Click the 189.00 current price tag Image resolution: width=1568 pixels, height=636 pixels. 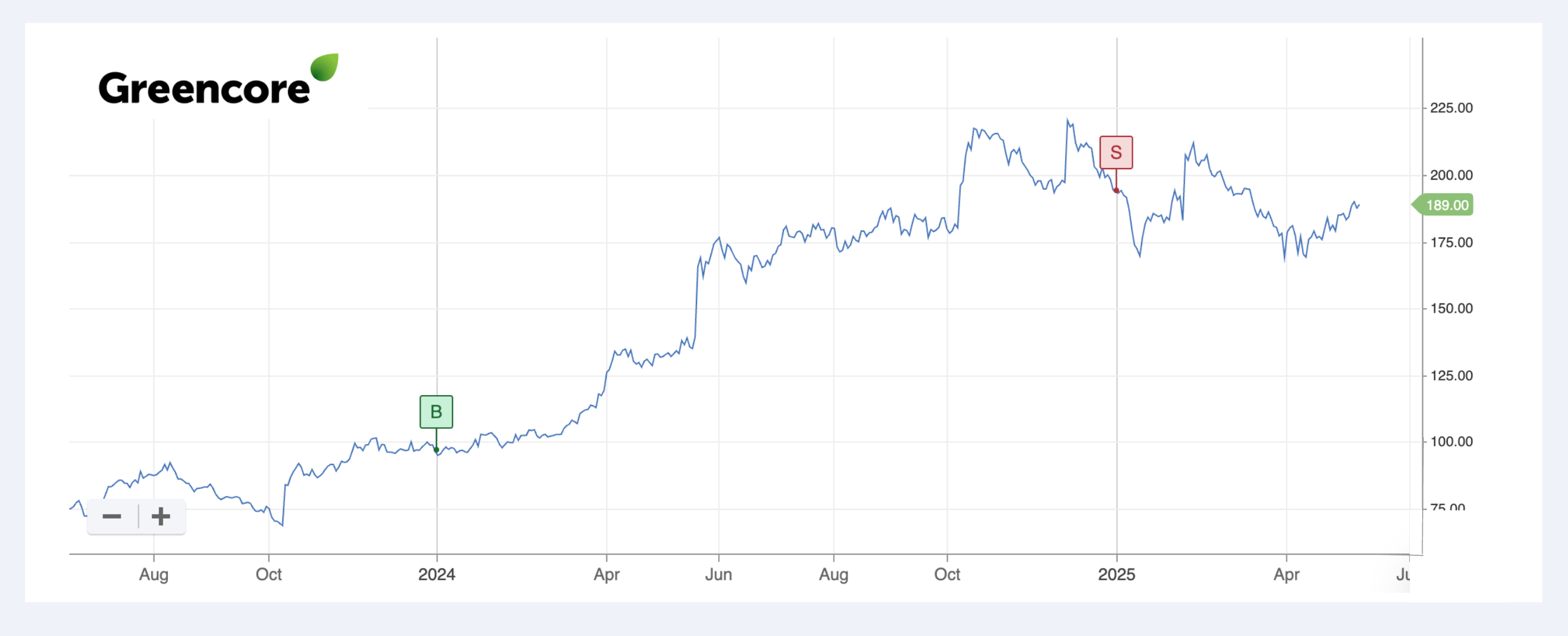pyautogui.click(x=1443, y=205)
